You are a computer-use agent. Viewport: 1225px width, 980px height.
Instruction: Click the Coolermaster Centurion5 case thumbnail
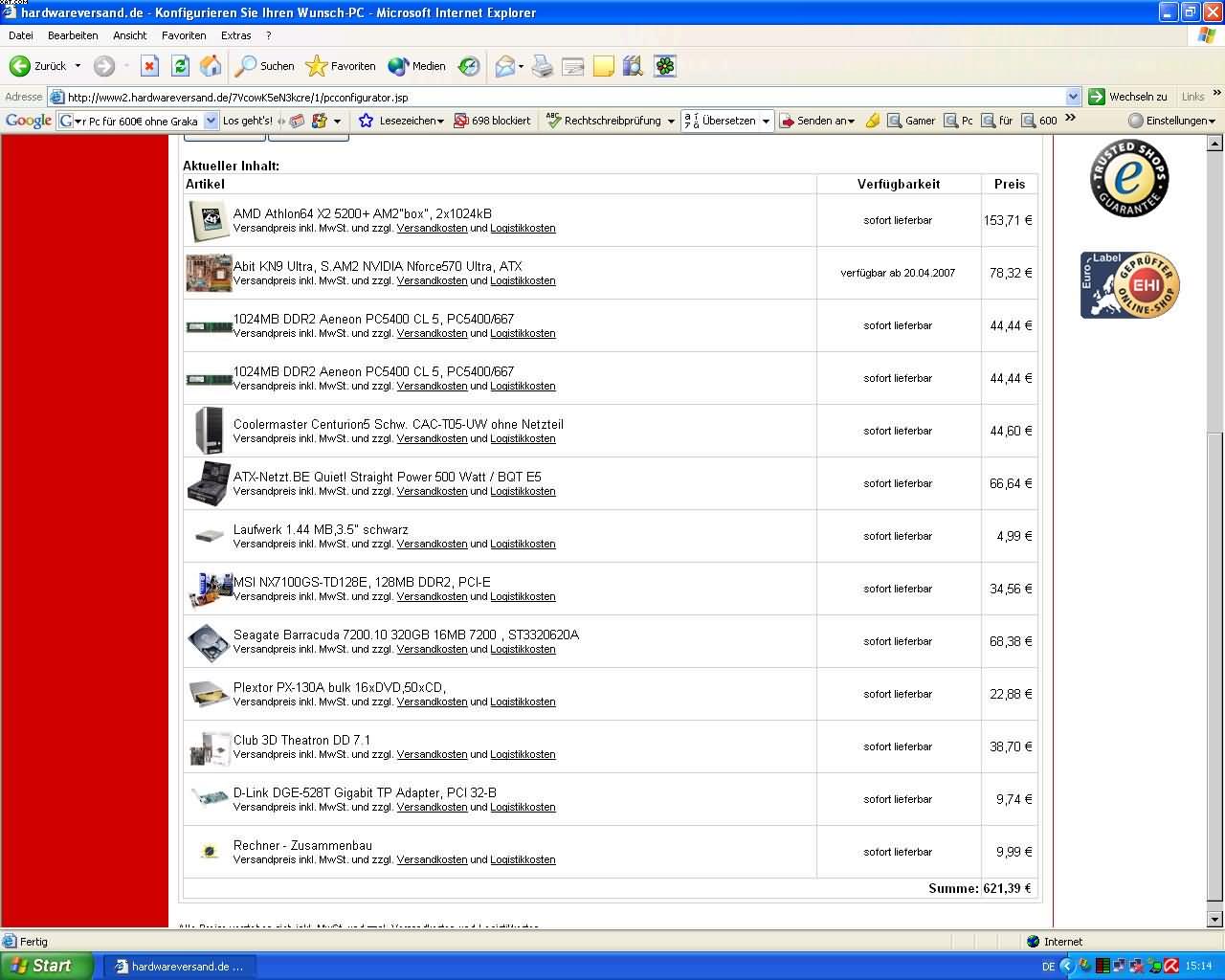(209, 431)
